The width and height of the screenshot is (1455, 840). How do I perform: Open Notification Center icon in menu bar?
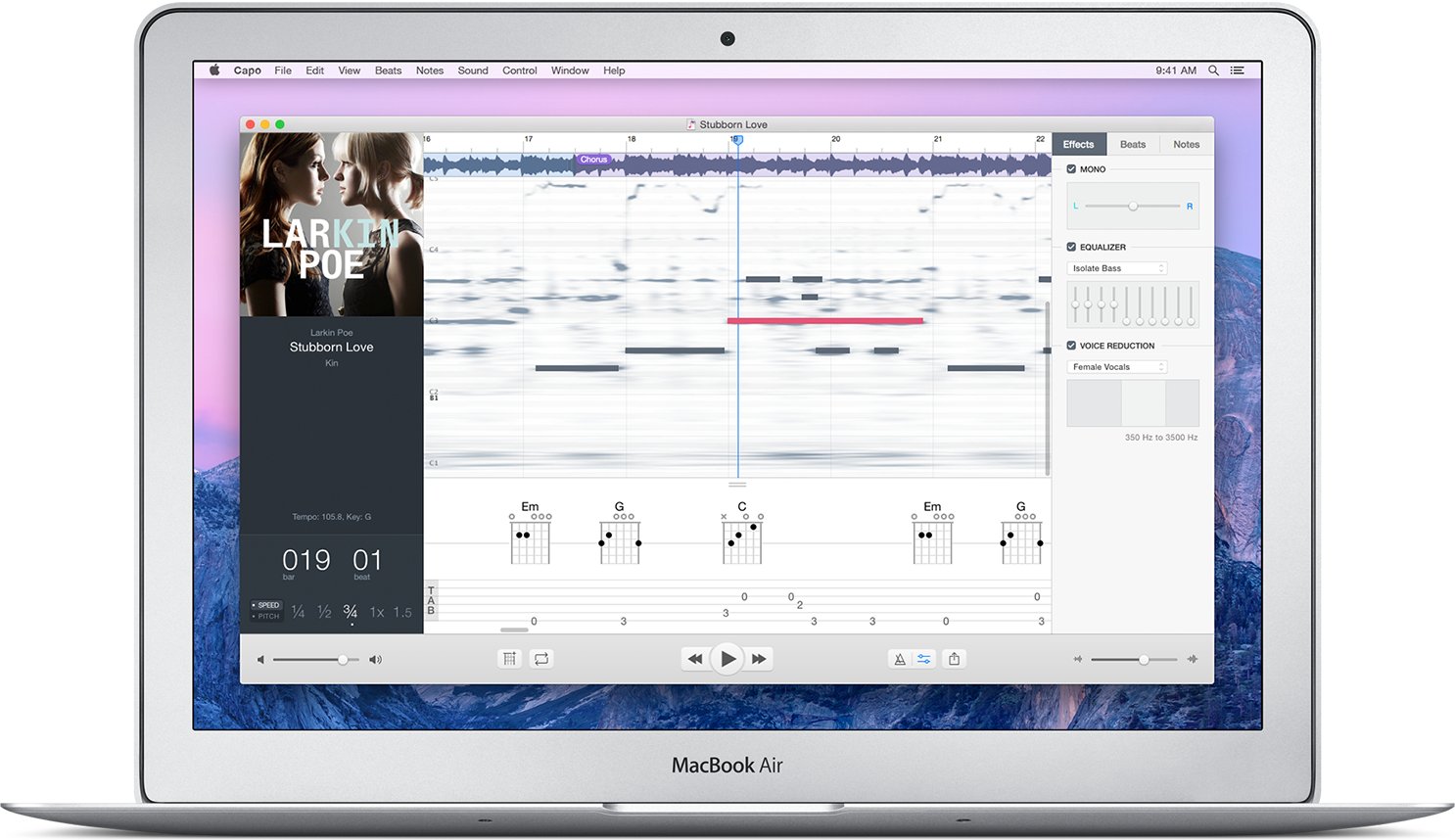pyautogui.click(x=1238, y=70)
